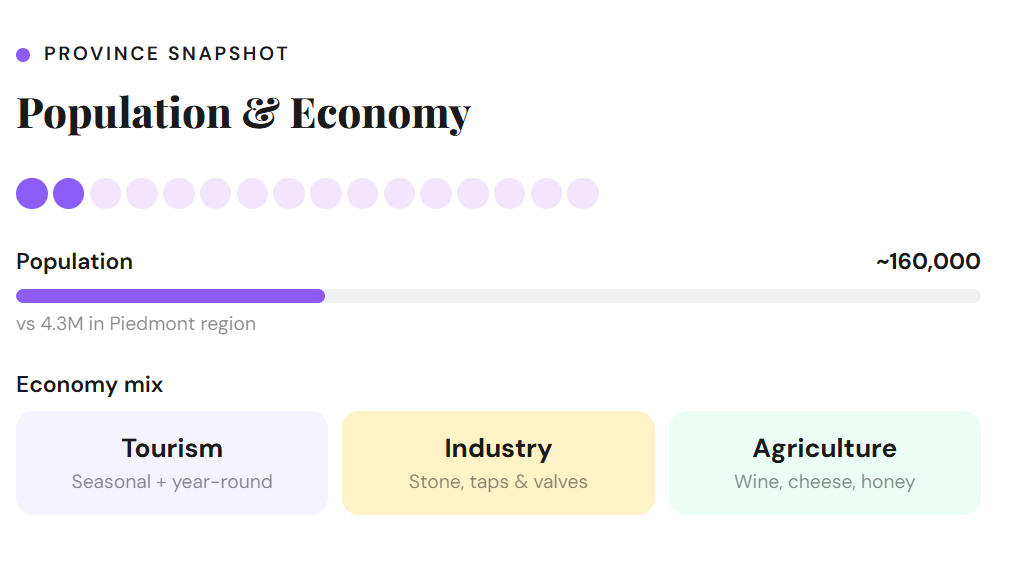
Task: Click the first filled purple dot
Action: tap(32, 193)
